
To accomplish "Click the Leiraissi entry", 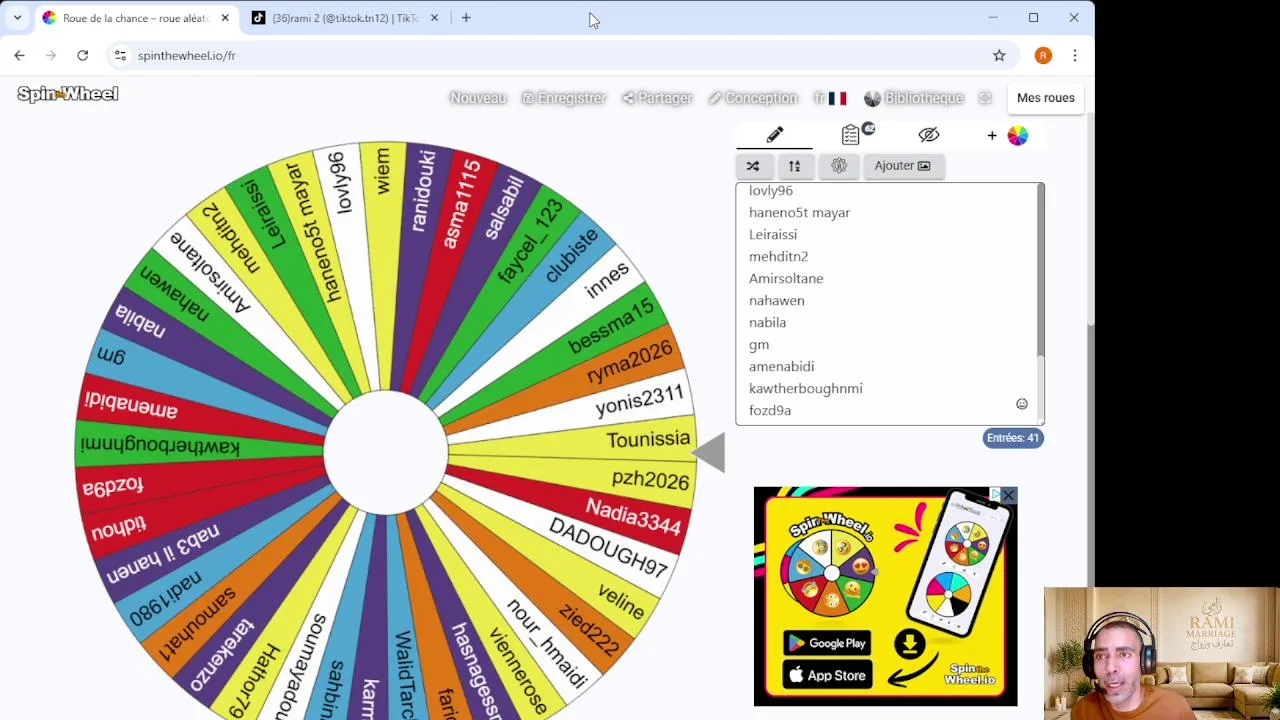I will click(773, 234).
